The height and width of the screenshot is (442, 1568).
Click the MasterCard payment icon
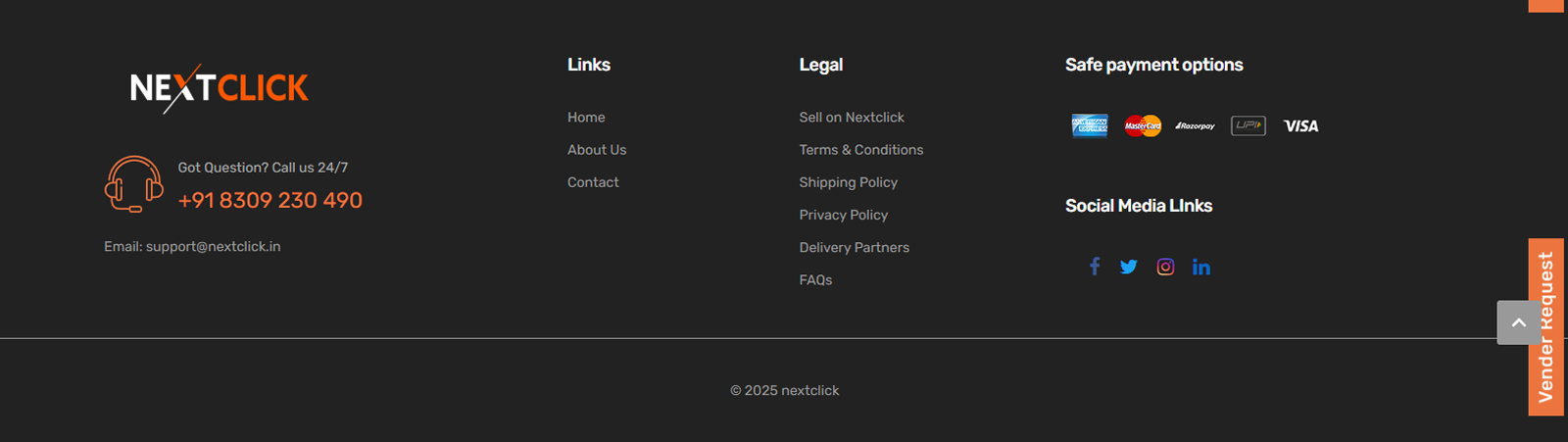(x=1143, y=125)
